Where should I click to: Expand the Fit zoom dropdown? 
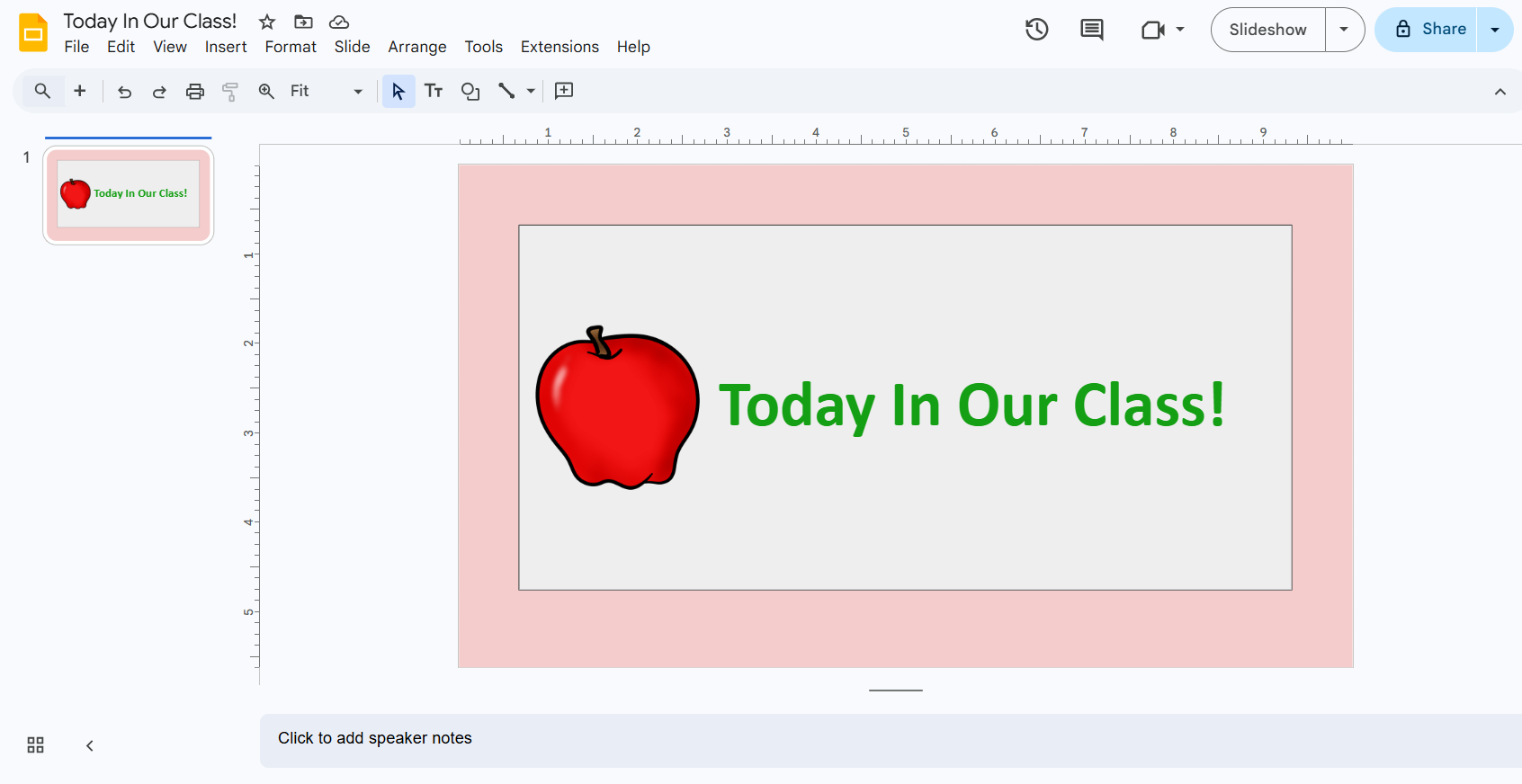point(357,92)
